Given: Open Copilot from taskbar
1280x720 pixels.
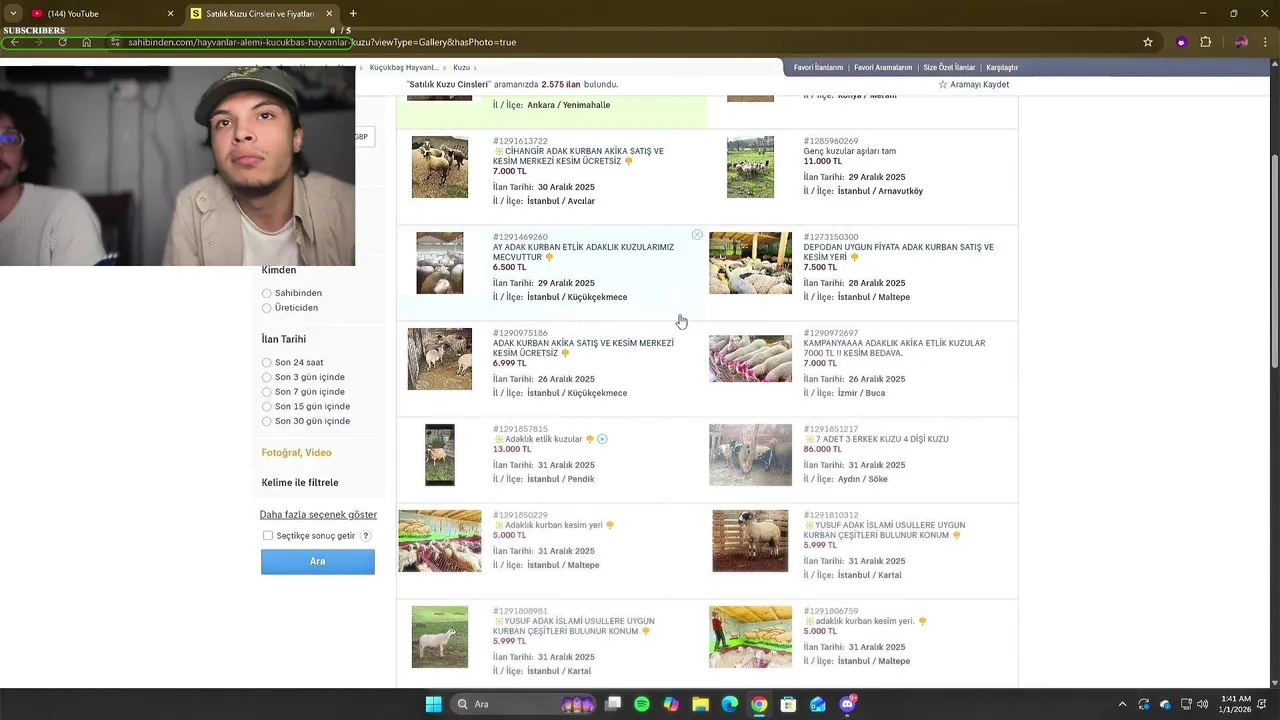Looking at the screenshot, I should (x=671, y=704).
